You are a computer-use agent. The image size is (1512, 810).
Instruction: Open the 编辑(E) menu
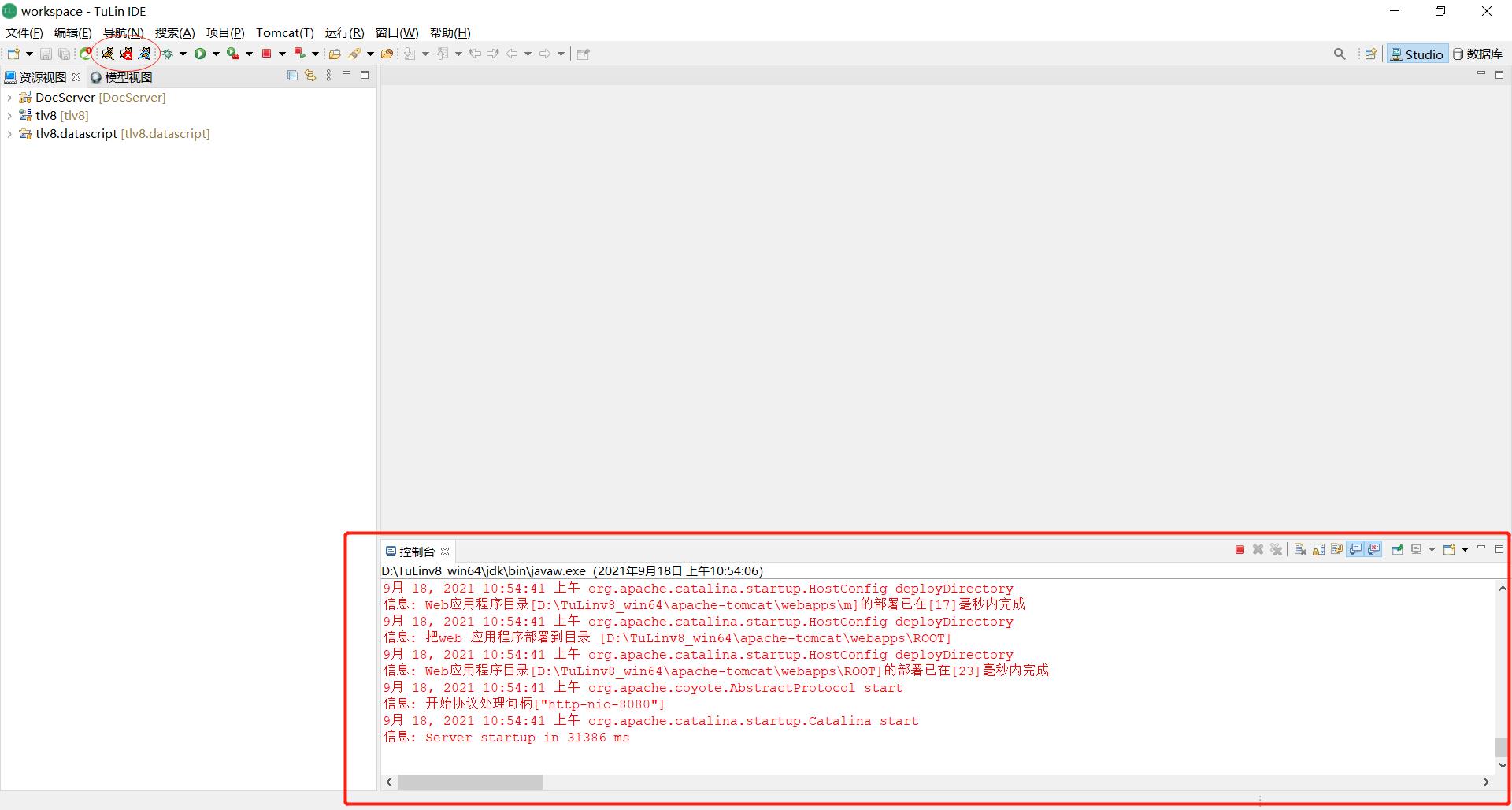pos(72,32)
